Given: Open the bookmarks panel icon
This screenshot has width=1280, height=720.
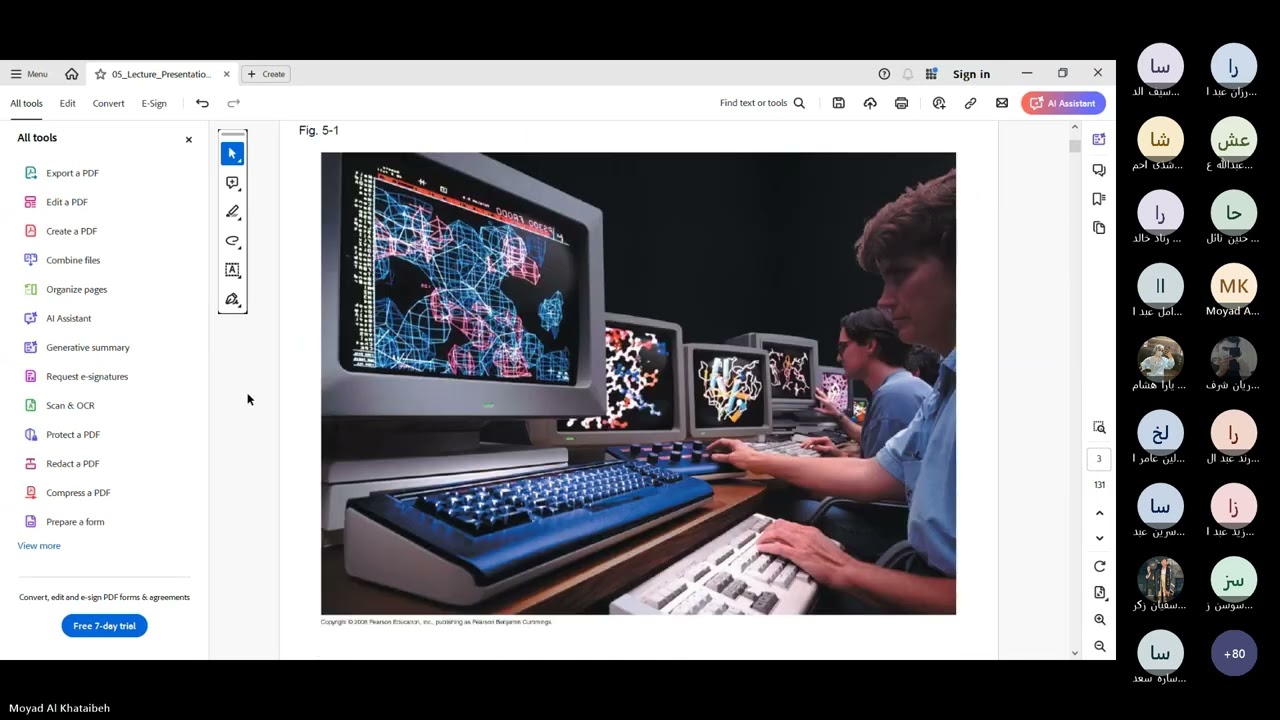Looking at the screenshot, I should pos(1099,199).
